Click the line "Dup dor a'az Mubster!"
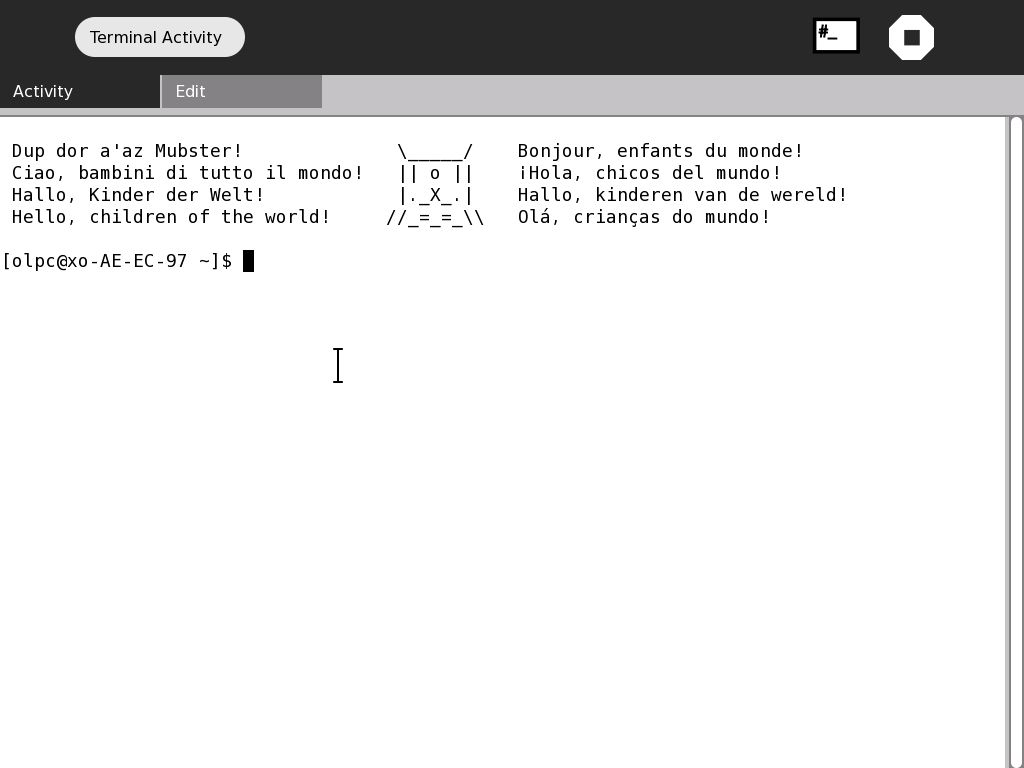Screen dimensions: 1024x768 (x=127, y=151)
